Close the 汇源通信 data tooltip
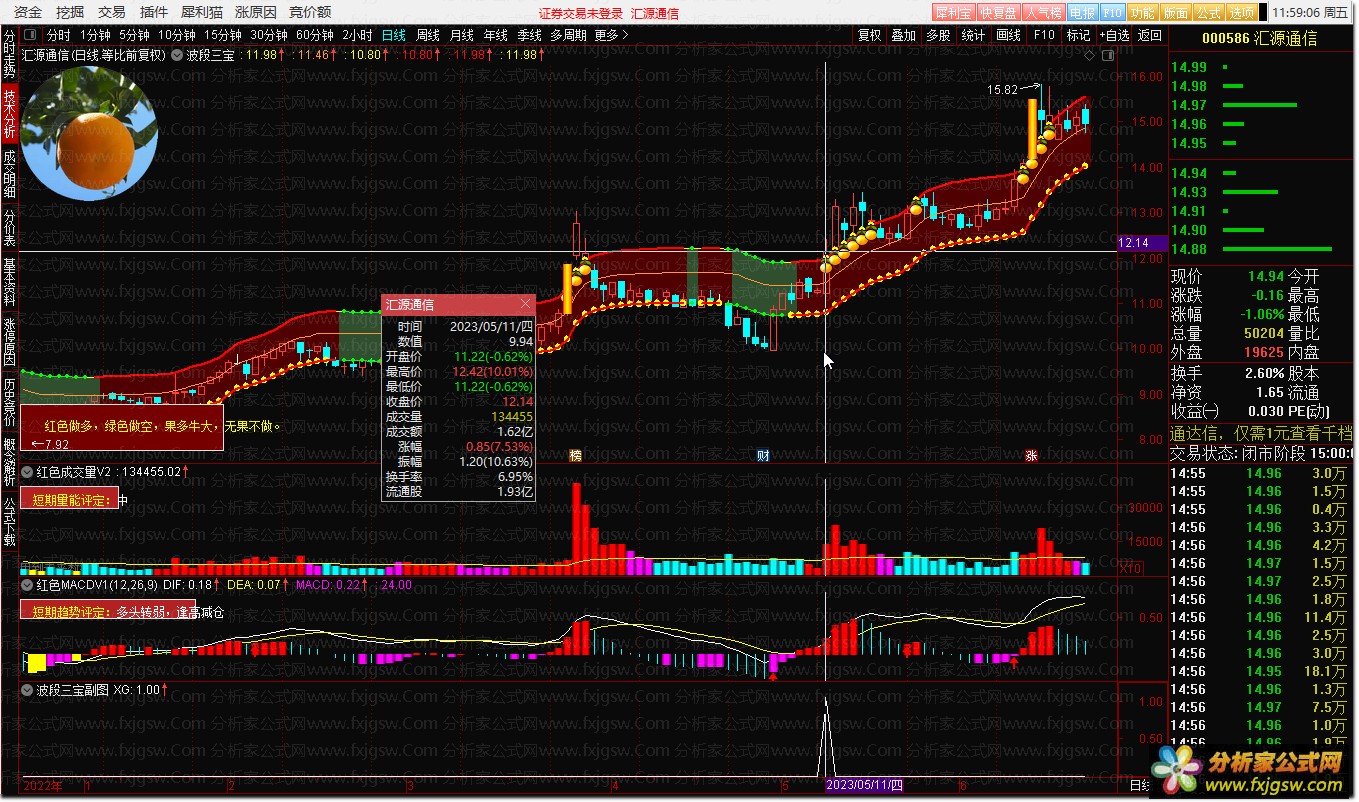1359x802 pixels. 526,304
